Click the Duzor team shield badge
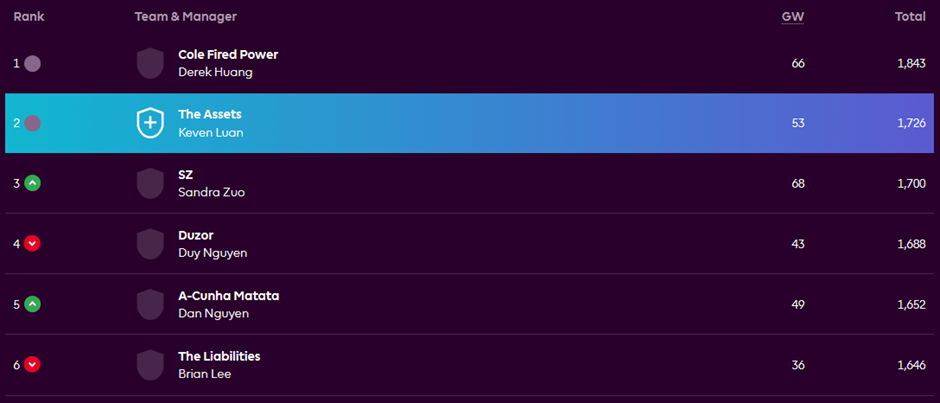Screen dimensions: 940x403 [150, 244]
